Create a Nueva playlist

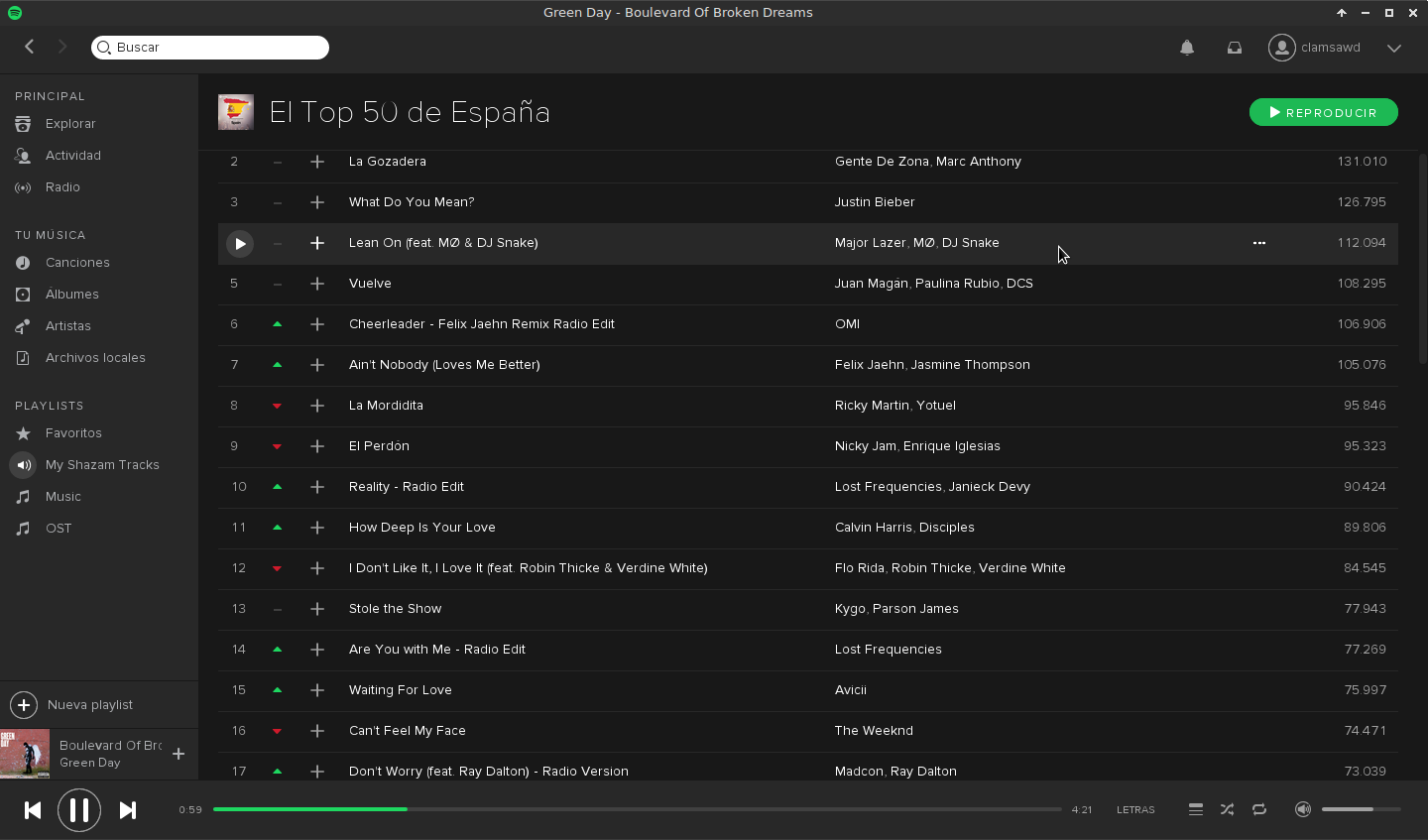(x=71, y=705)
